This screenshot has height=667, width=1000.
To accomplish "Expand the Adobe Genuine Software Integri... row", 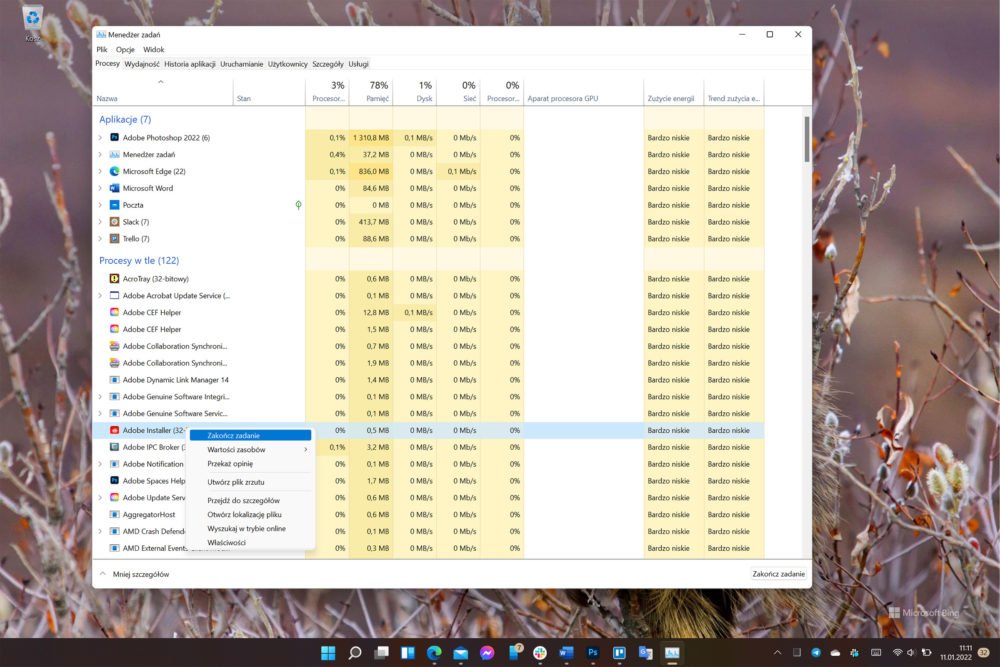I will click(x=100, y=397).
